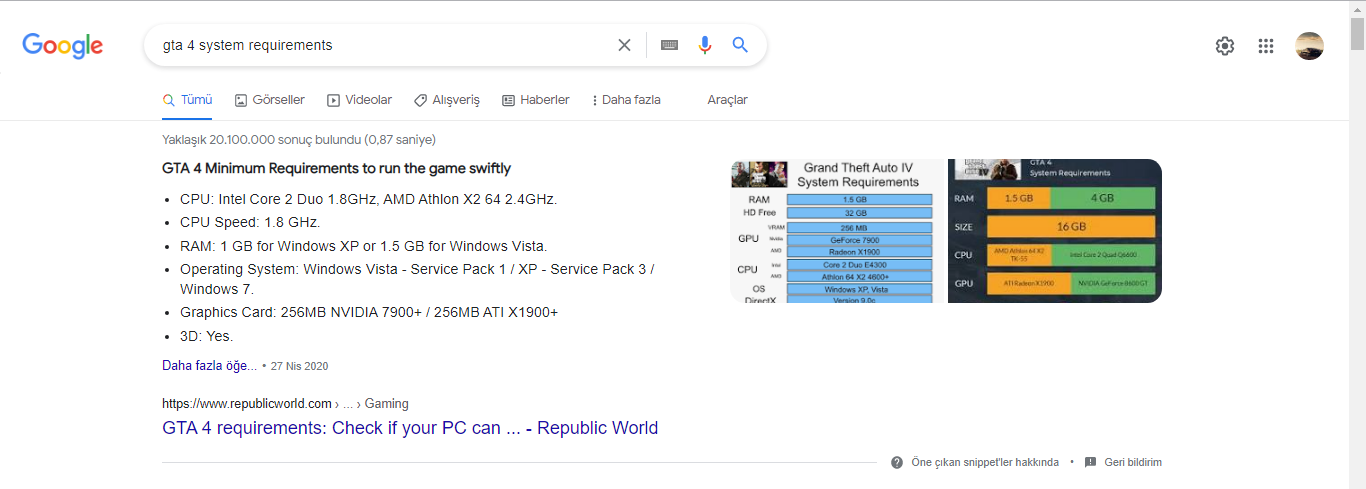Open the Google account profile picture

pyautogui.click(x=1309, y=45)
